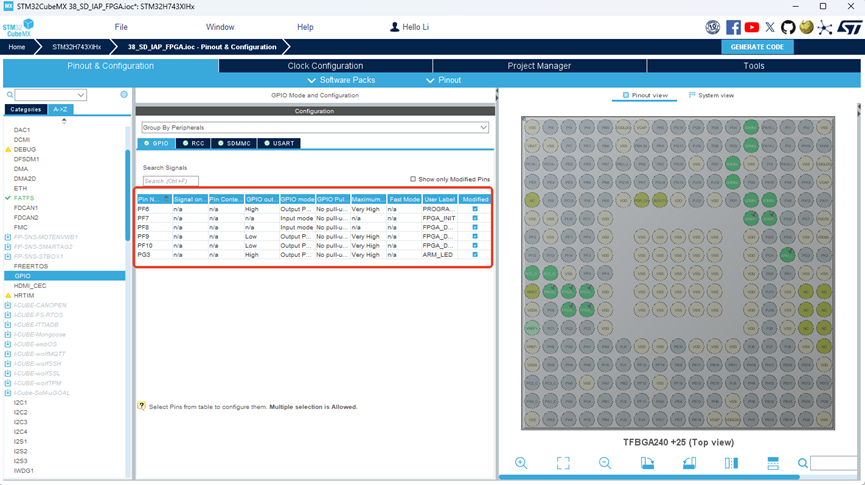This screenshot has height=485, width=865.
Task: Zoom in on the pinout view
Action: 521,463
